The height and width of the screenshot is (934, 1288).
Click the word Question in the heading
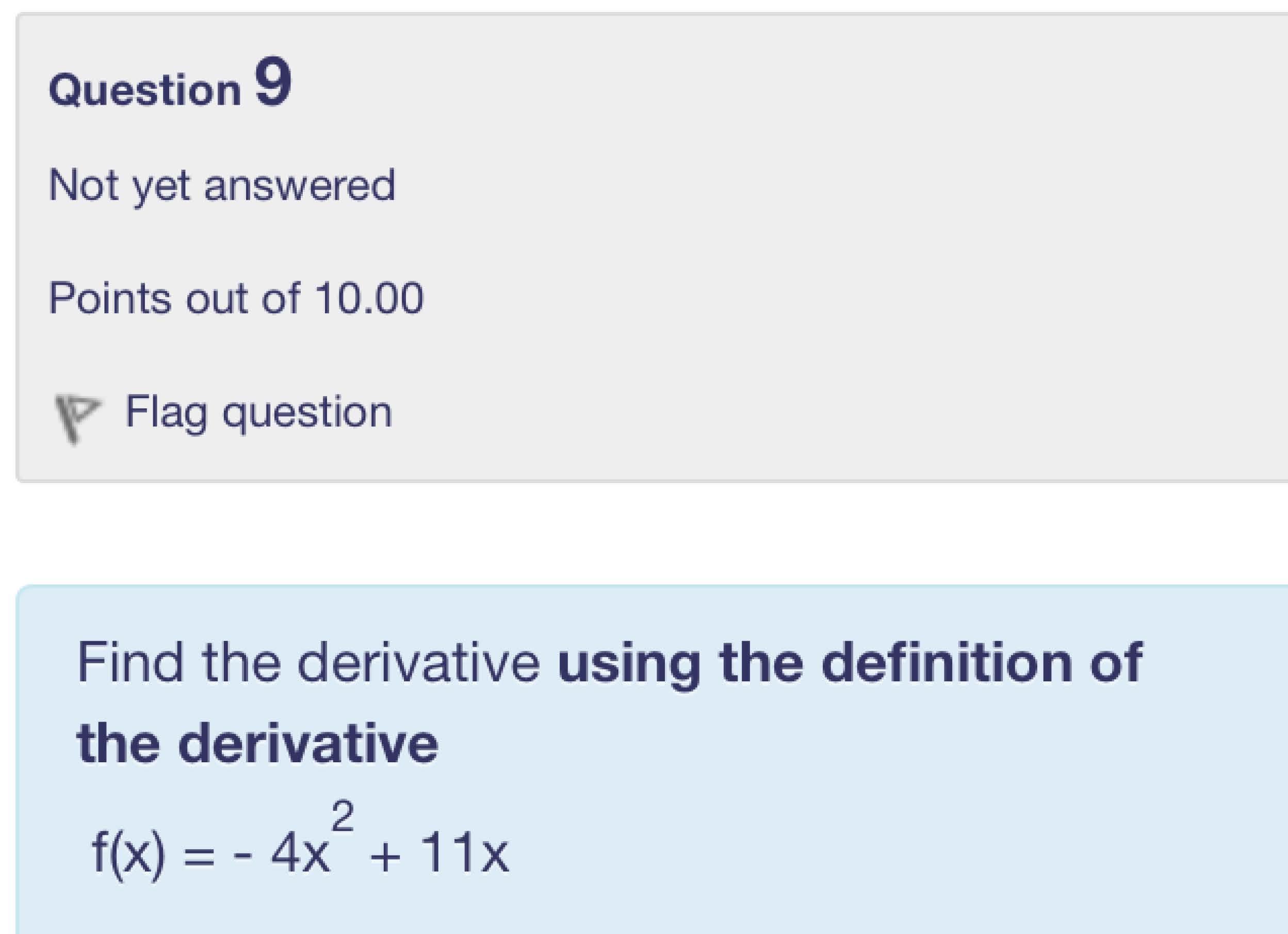coord(145,90)
